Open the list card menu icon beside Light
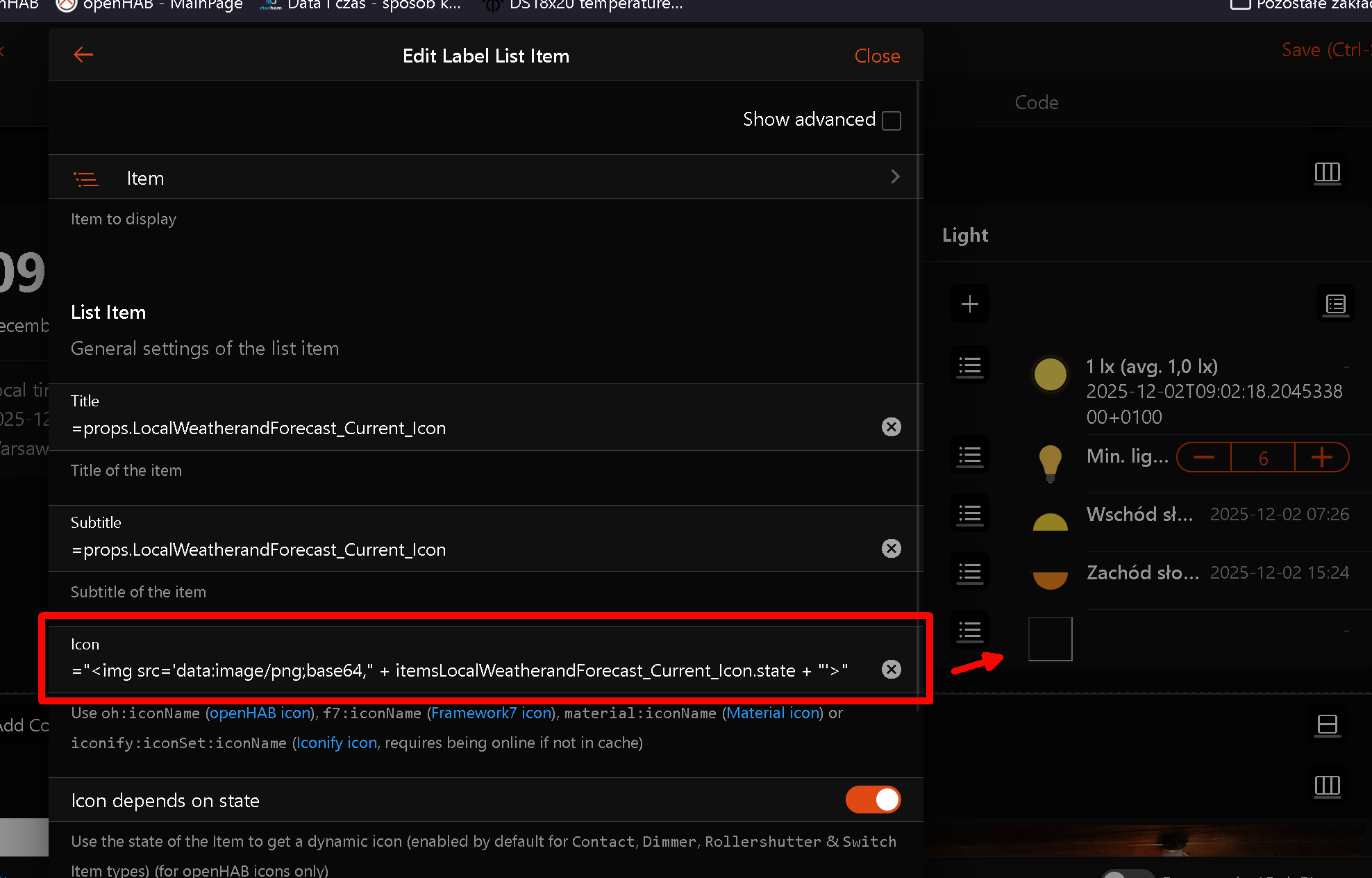Screen dimensions: 1372x878 [1335, 305]
